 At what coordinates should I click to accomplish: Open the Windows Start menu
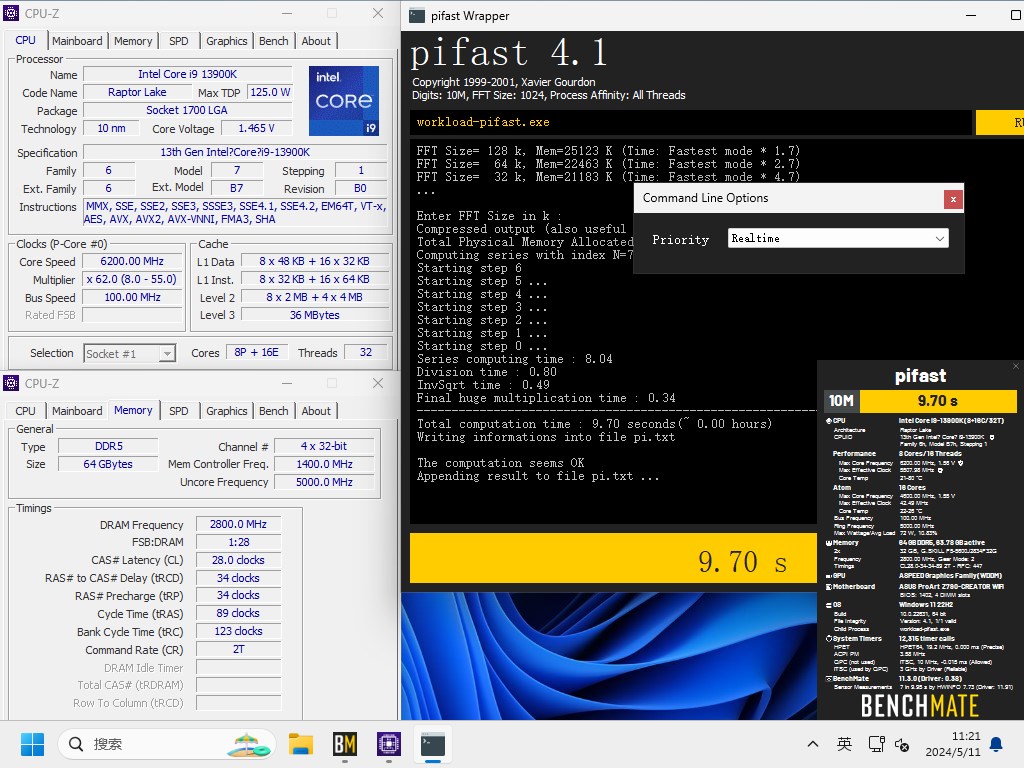click(x=32, y=744)
